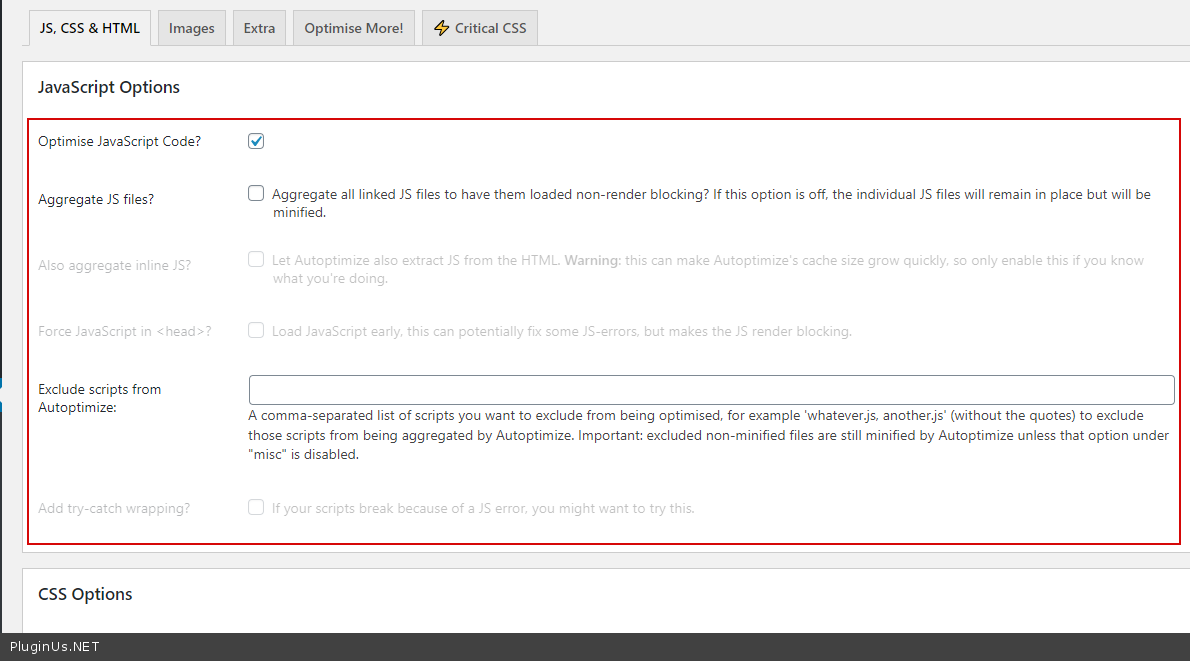
Task: Go to the Optimise More! tab
Action: click(354, 28)
